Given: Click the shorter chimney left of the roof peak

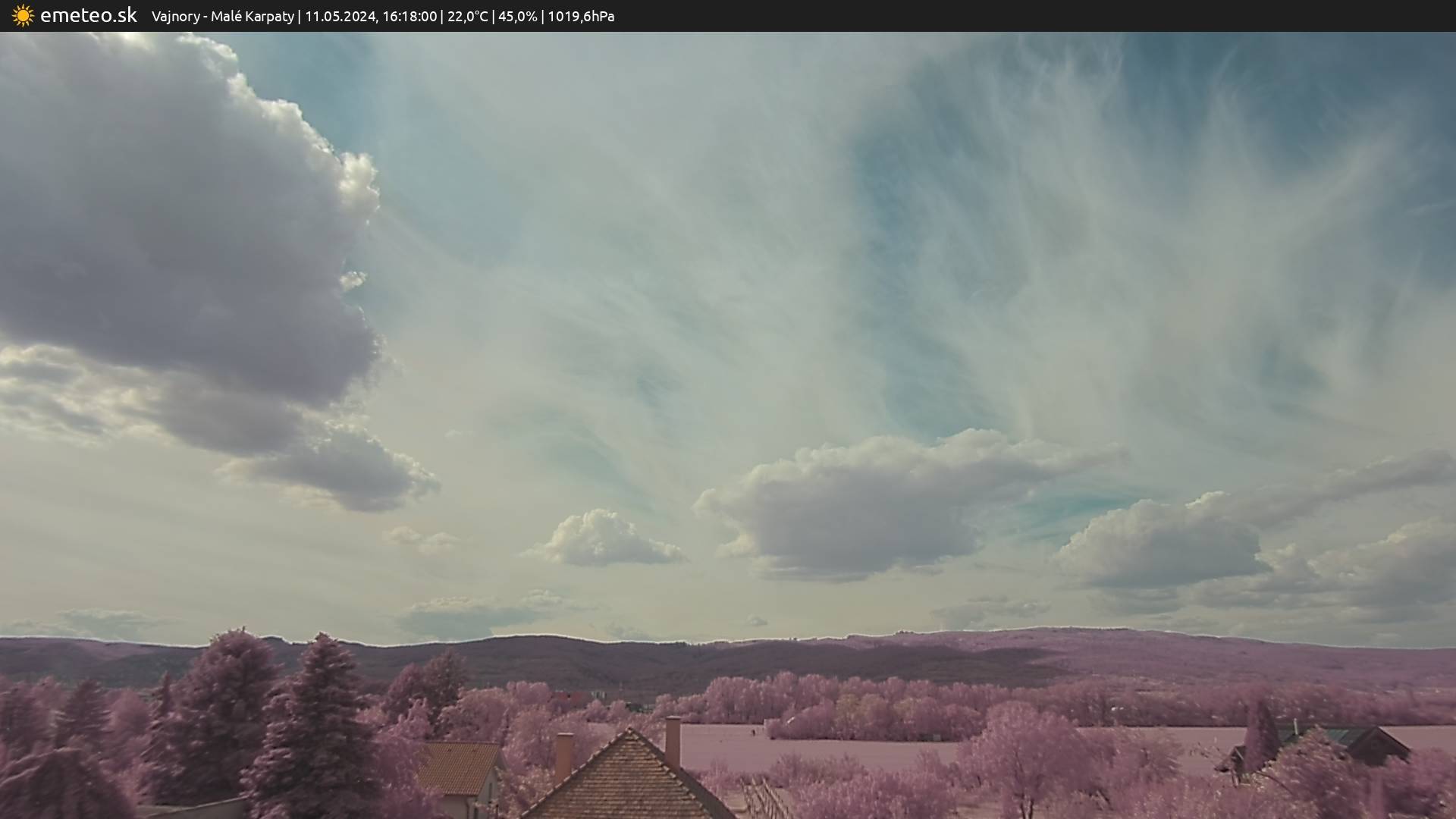Looking at the screenshot, I should [563, 756].
